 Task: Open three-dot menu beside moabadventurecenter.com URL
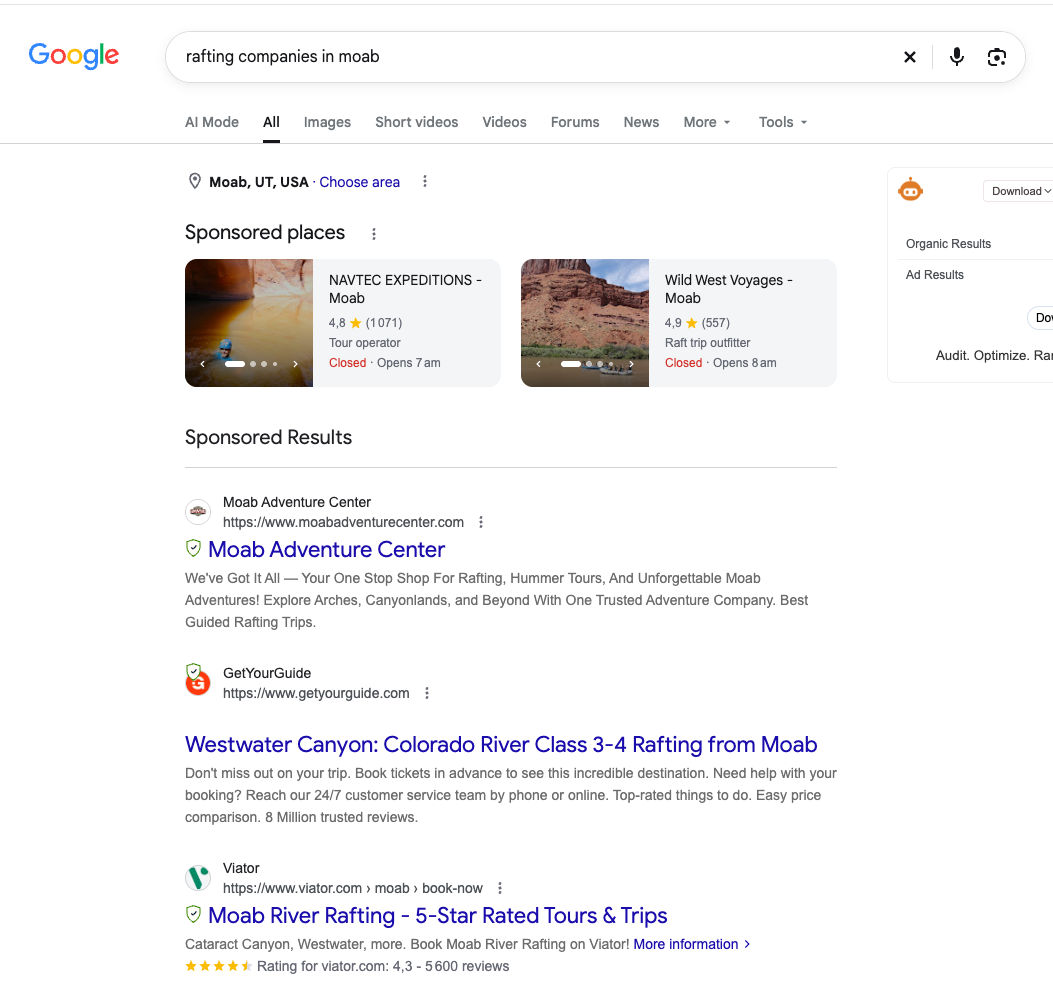tap(481, 522)
